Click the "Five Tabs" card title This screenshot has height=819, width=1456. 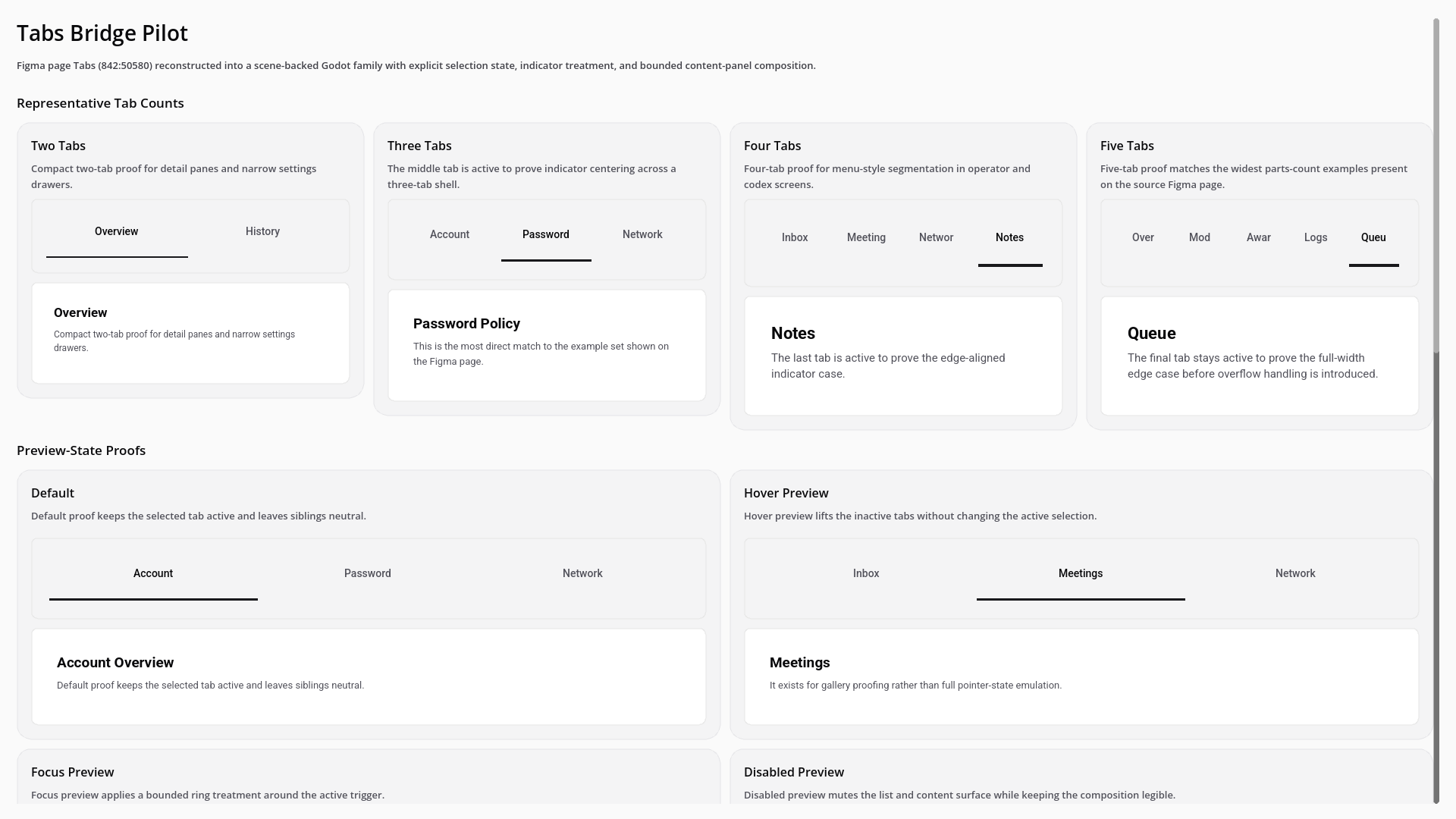[1127, 146]
